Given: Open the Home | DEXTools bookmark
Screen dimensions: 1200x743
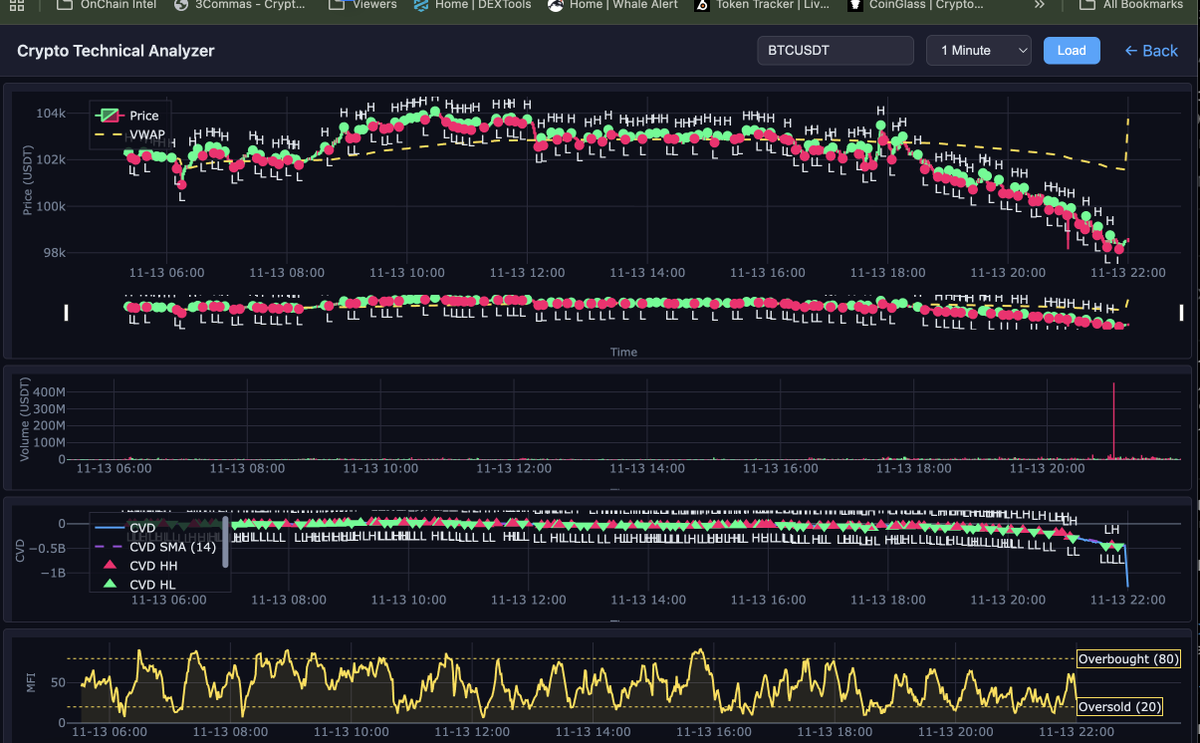Looking at the screenshot, I should pyautogui.click(x=472, y=5).
